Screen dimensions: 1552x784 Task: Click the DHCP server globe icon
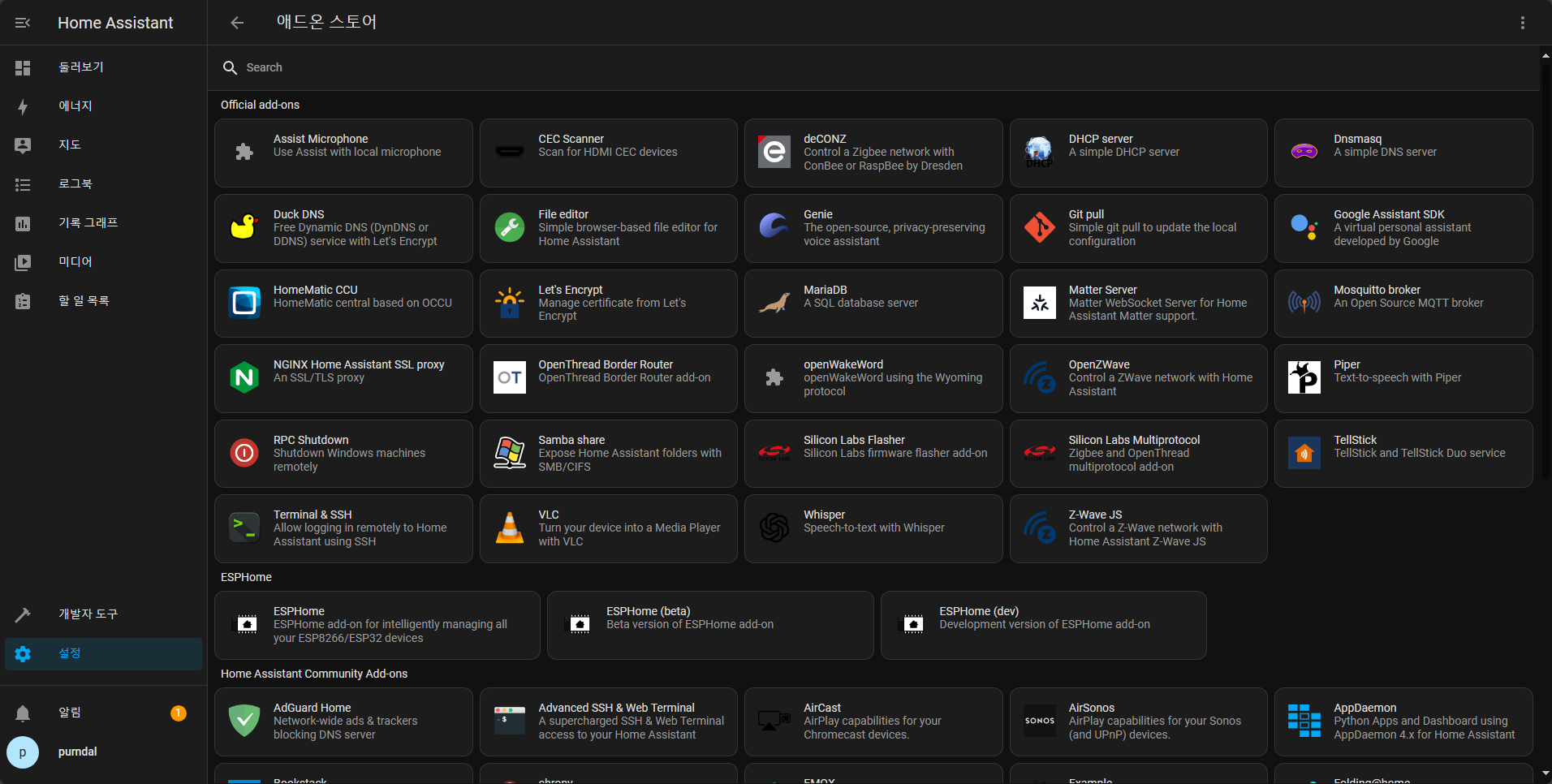[x=1039, y=152]
